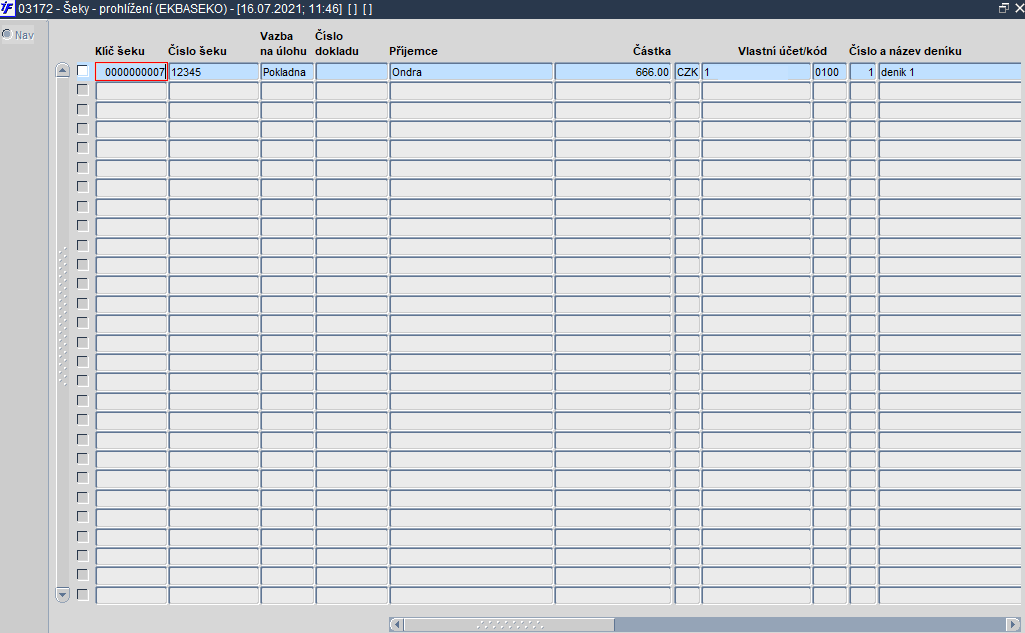Image resolution: width=1025 pixels, height=633 pixels.
Task: Select cheque number cell 12345
Action: 214,72
